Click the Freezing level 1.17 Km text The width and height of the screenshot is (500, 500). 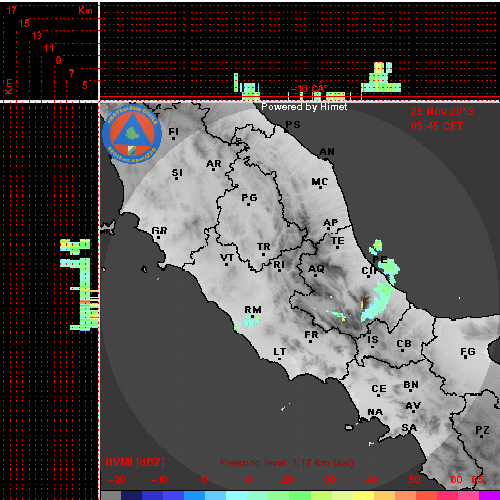(x=287, y=463)
